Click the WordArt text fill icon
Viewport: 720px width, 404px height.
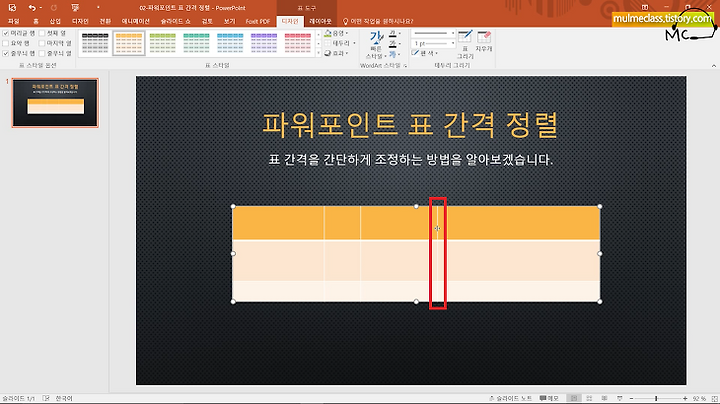pos(394,34)
